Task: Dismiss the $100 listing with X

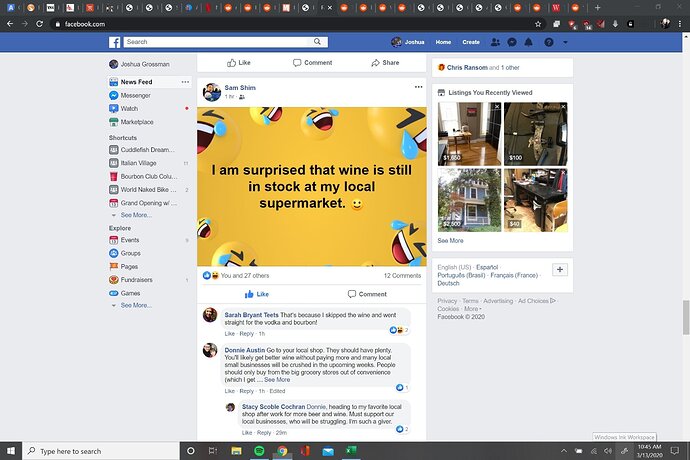Action: click(563, 107)
